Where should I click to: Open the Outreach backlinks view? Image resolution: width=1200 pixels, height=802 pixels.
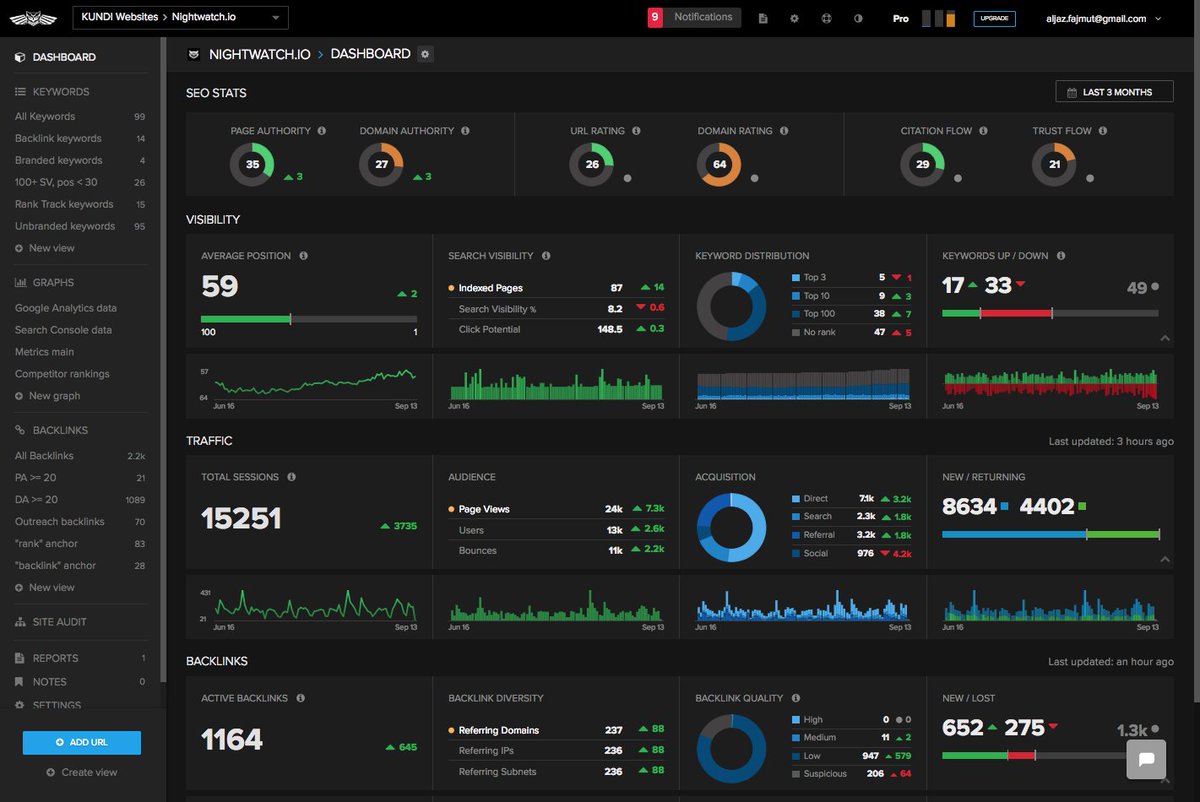click(x=60, y=522)
